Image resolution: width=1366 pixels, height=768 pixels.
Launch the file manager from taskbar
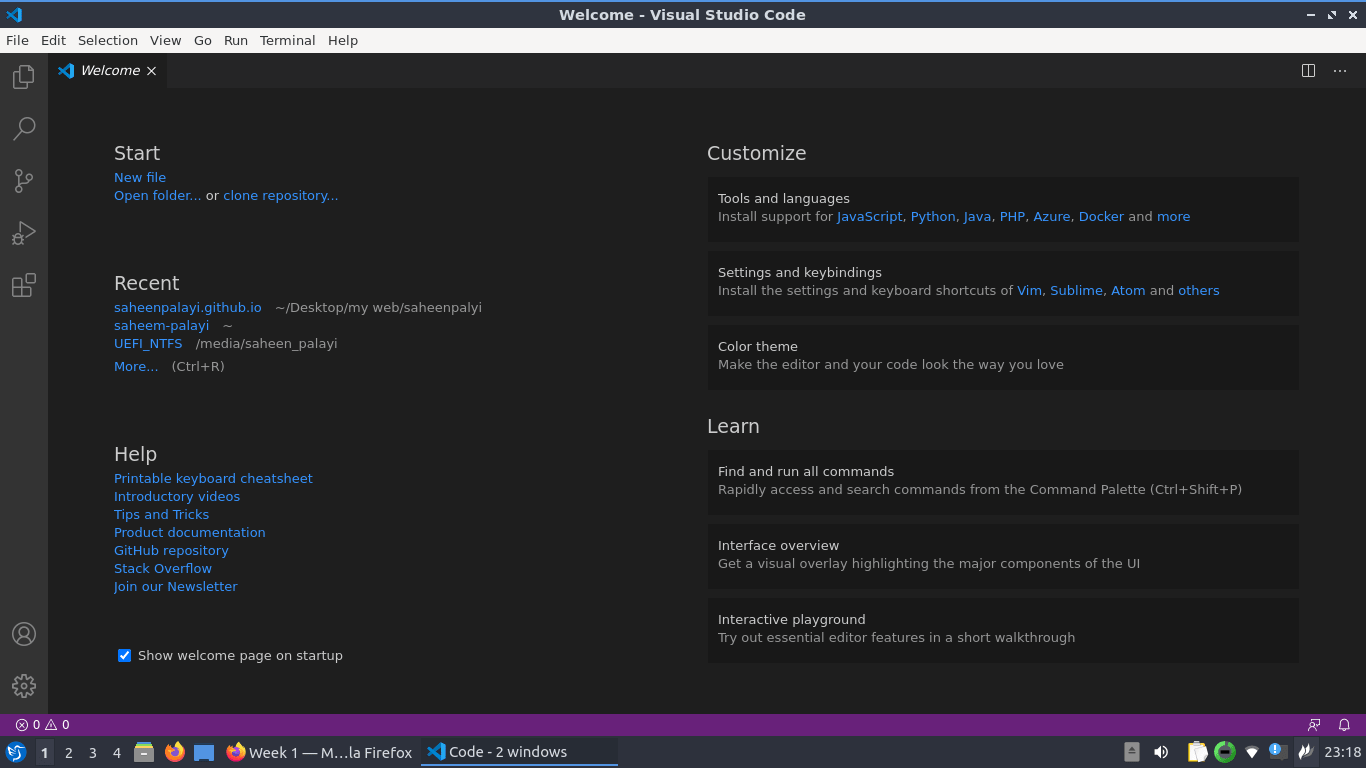click(144, 752)
